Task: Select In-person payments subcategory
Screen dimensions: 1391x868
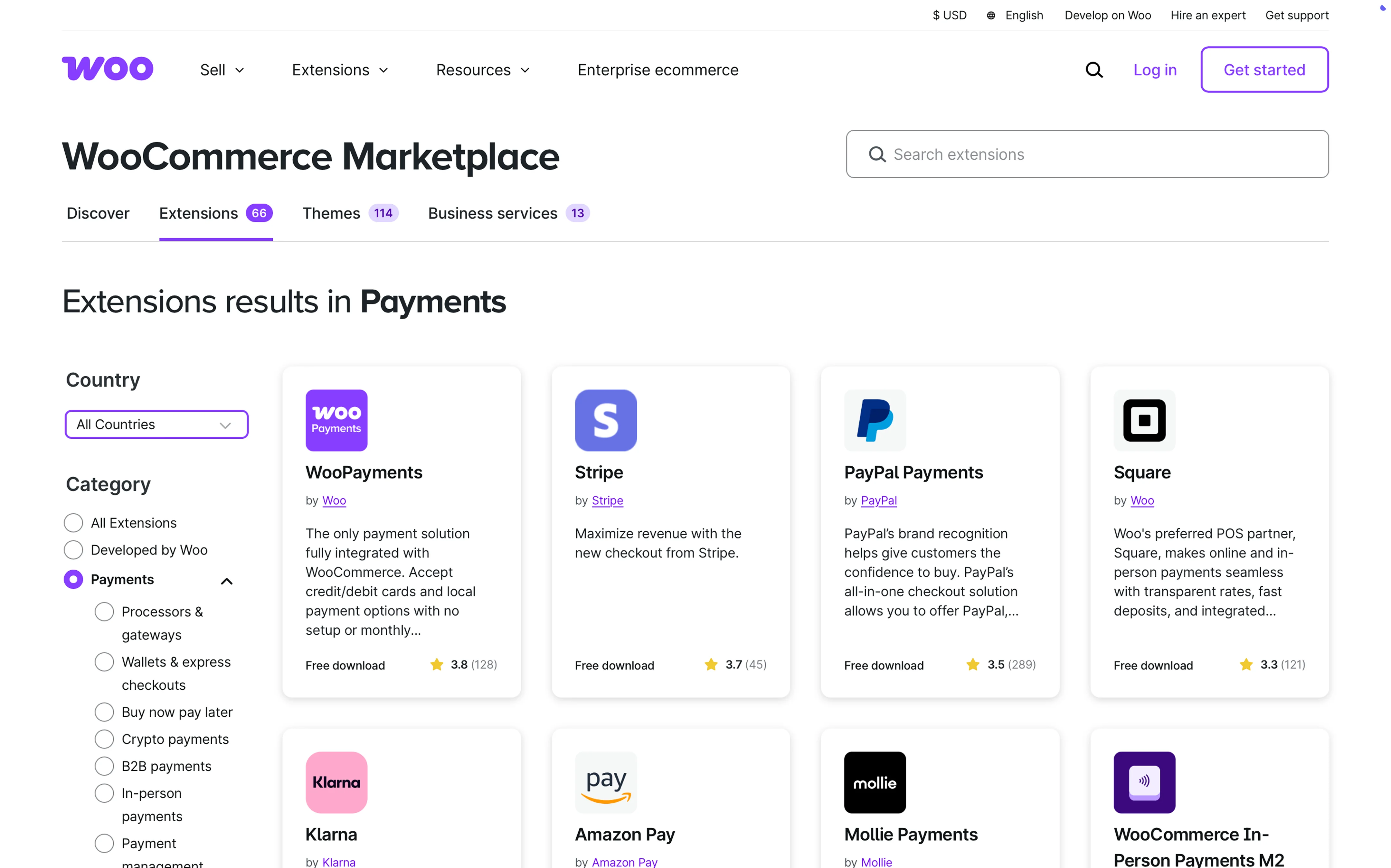Action: [x=104, y=793]
